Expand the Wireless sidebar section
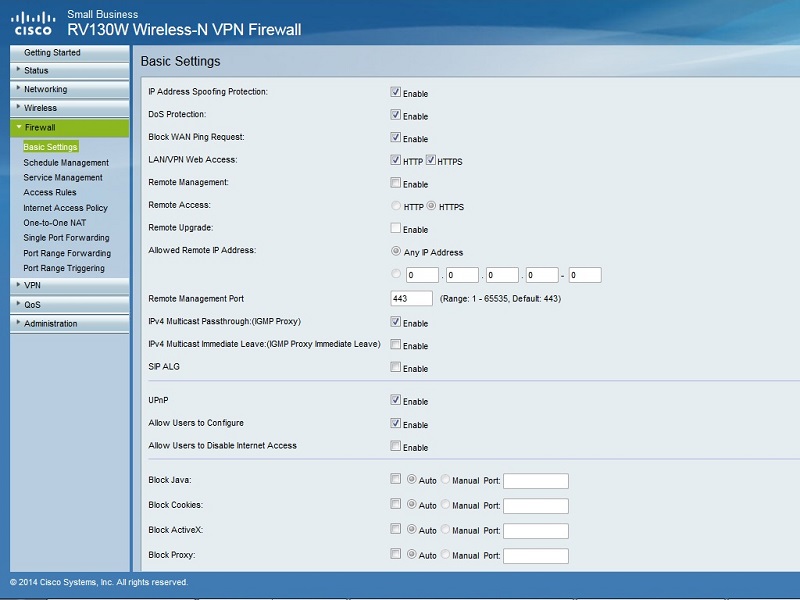 40,108
